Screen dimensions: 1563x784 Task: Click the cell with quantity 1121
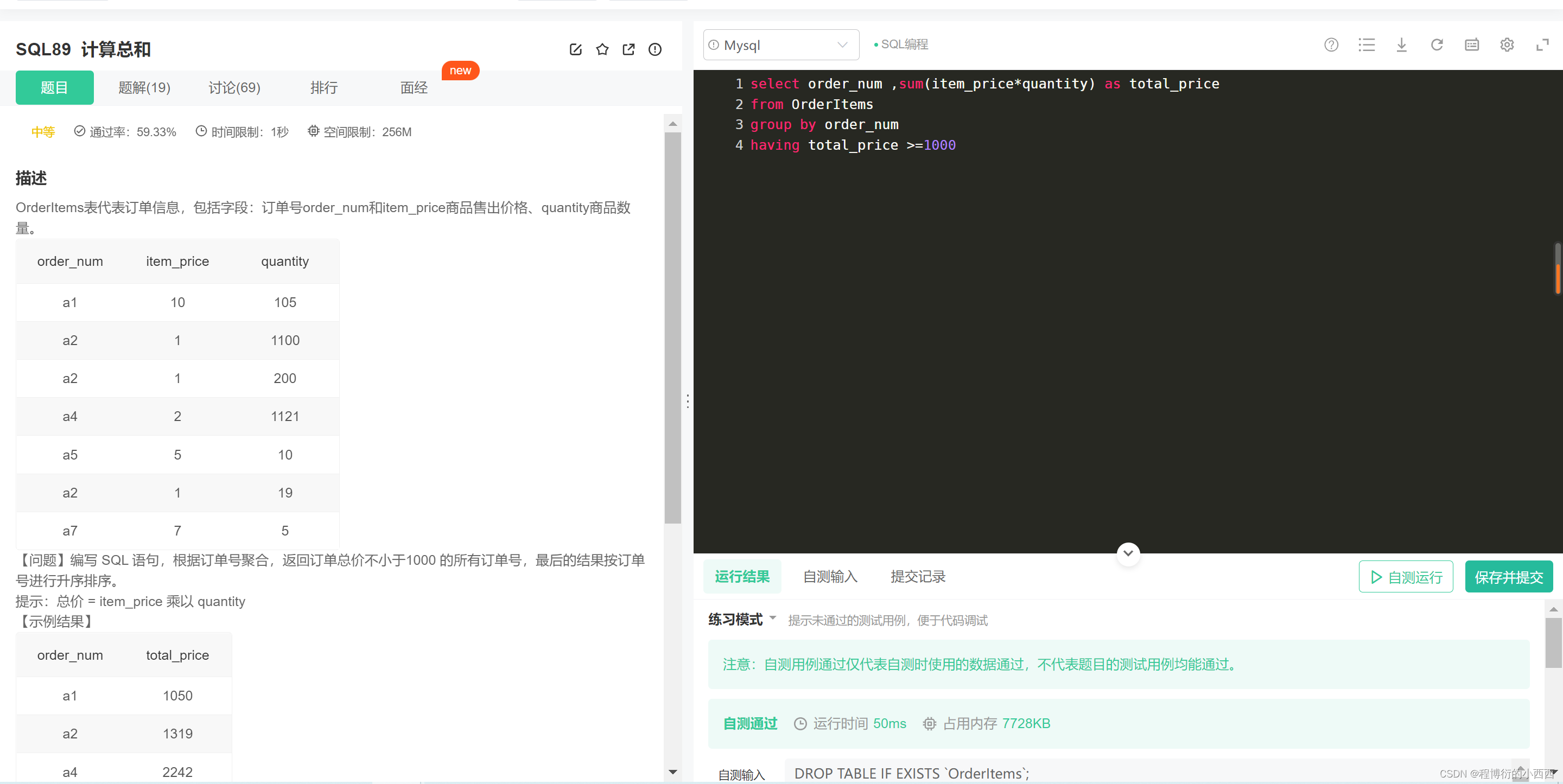click(284, 416)
